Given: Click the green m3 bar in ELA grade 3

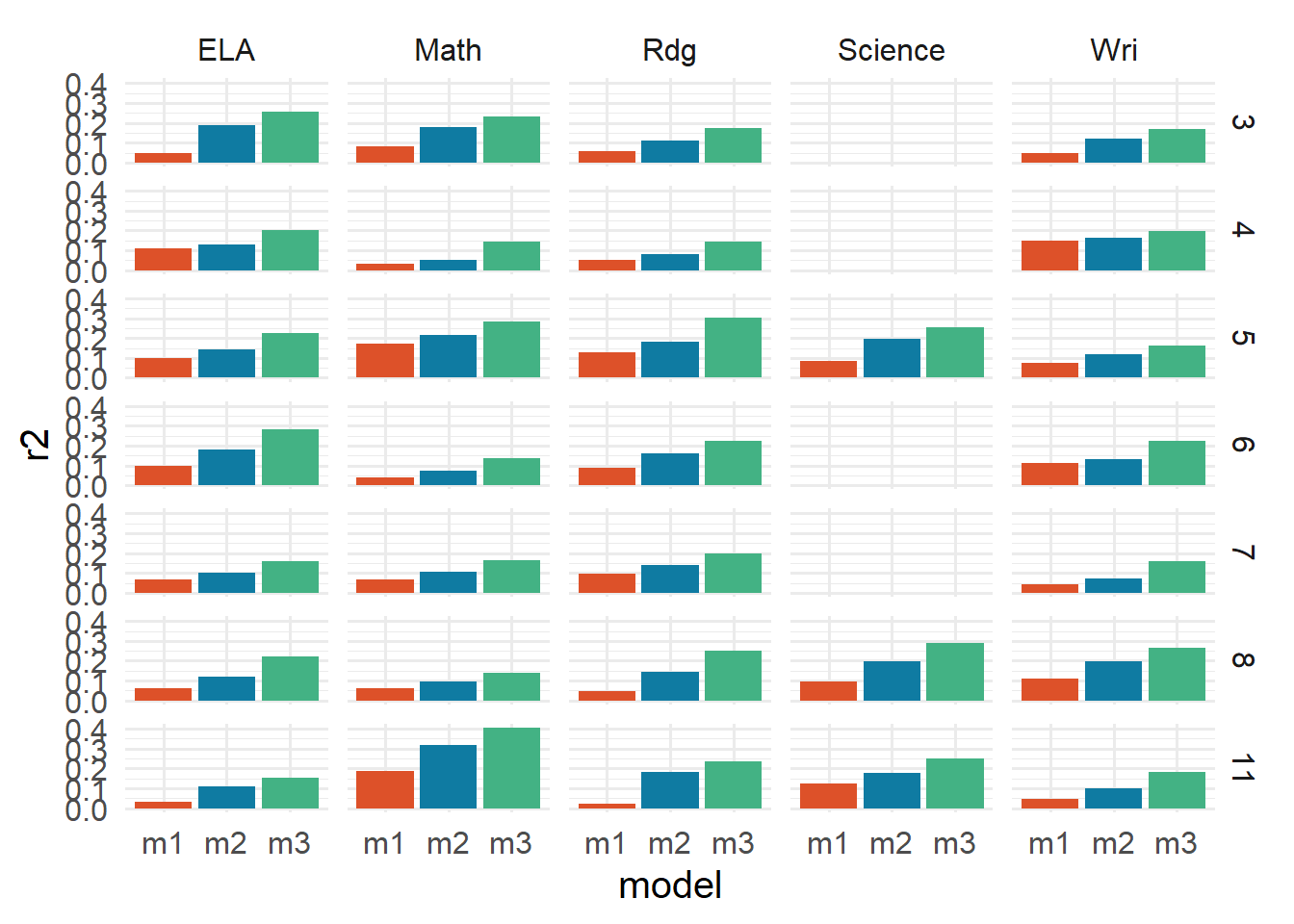Looking at the screenshot, I should pos(290,138).
